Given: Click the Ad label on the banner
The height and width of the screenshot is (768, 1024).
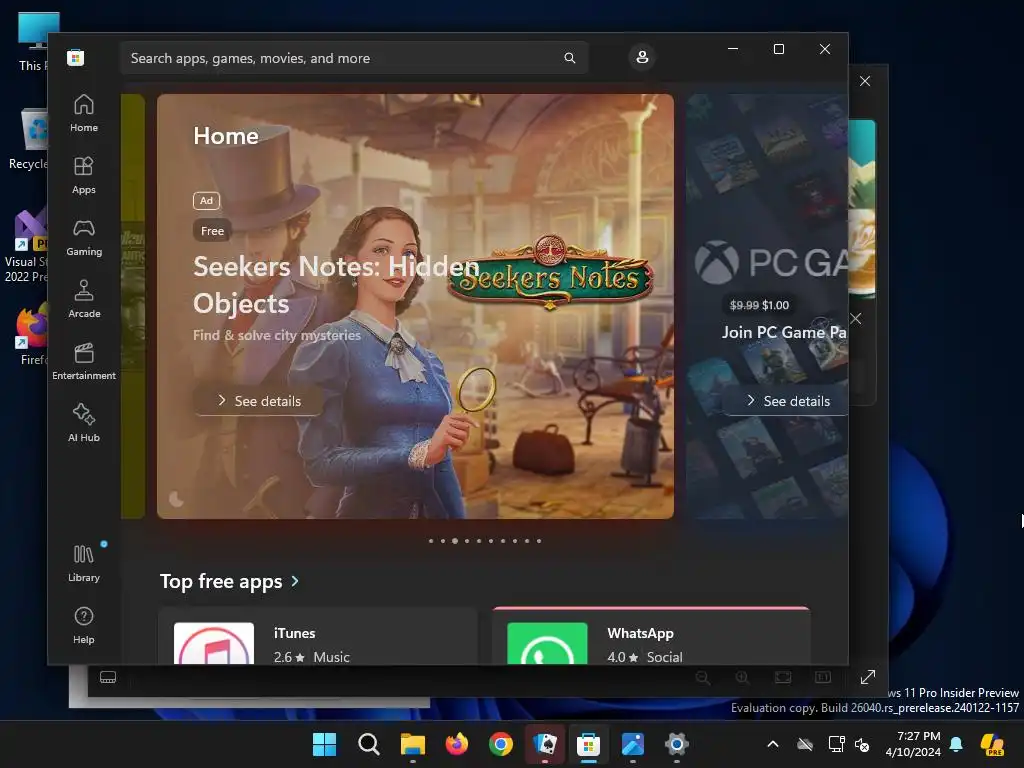Looking at the screenshot, I should (206, 200).
